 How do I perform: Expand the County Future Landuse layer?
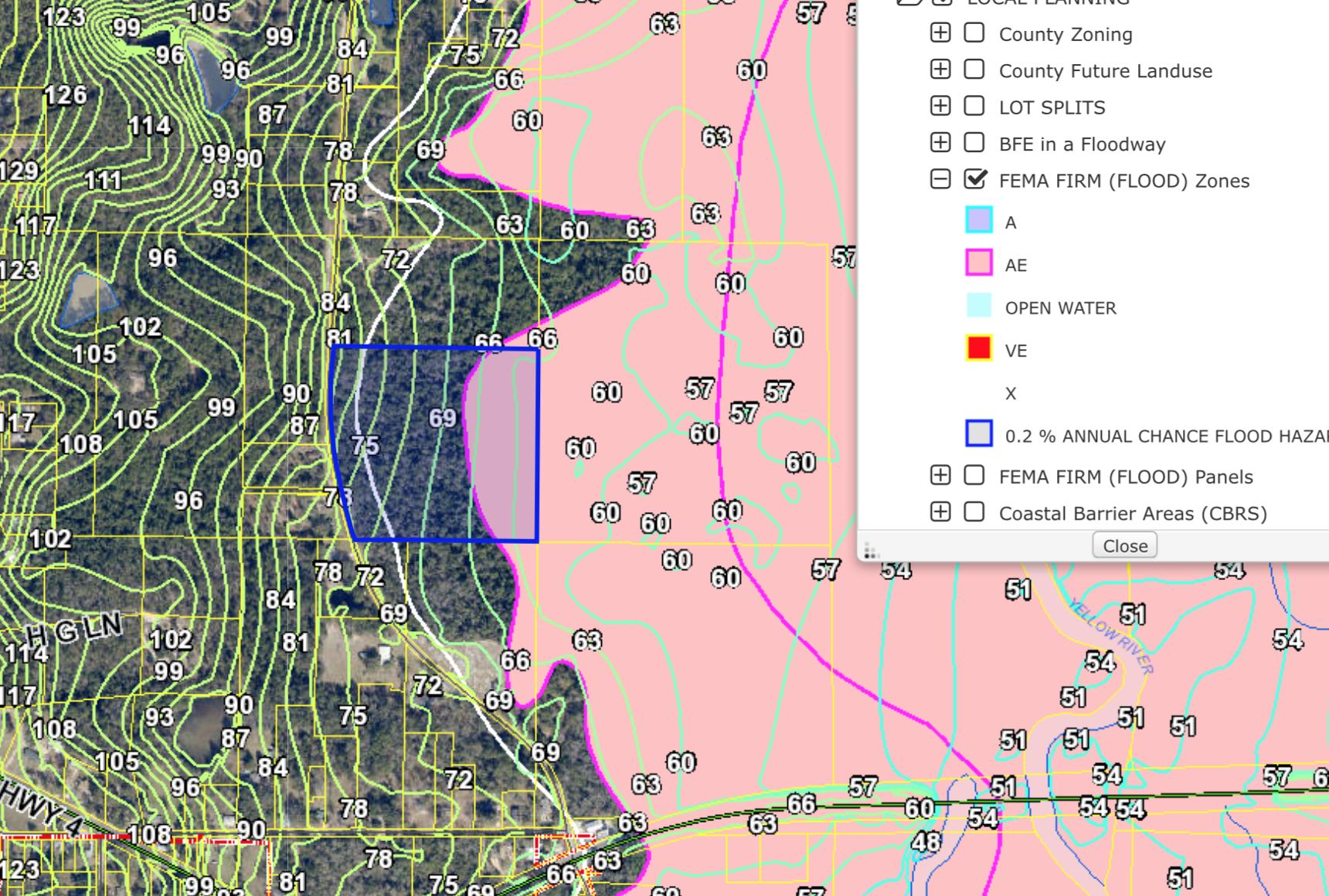[x=940, y=70]
